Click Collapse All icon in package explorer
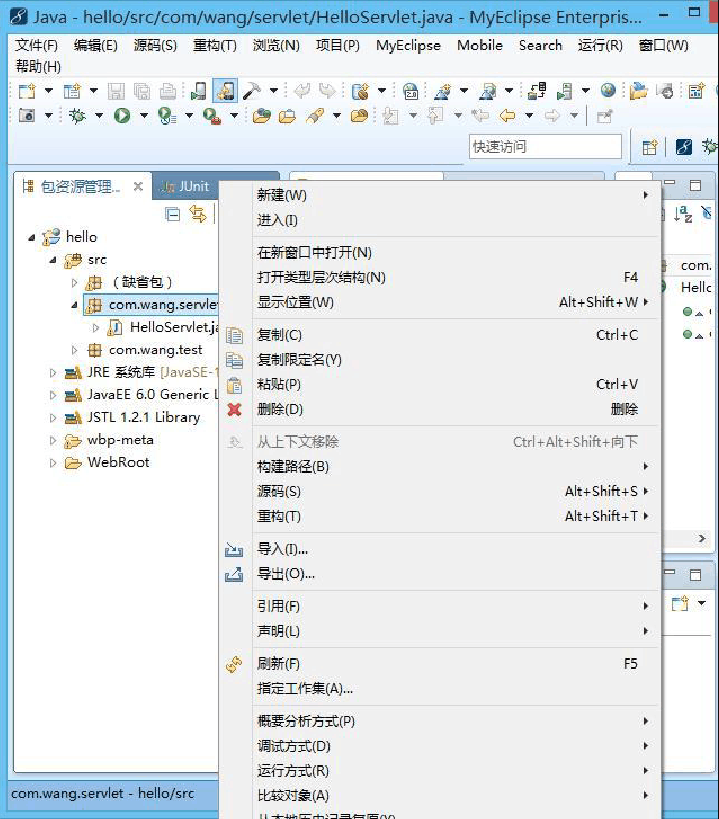Image resolution: width=719 pixels, height=819 pixels. pos(172,214)
